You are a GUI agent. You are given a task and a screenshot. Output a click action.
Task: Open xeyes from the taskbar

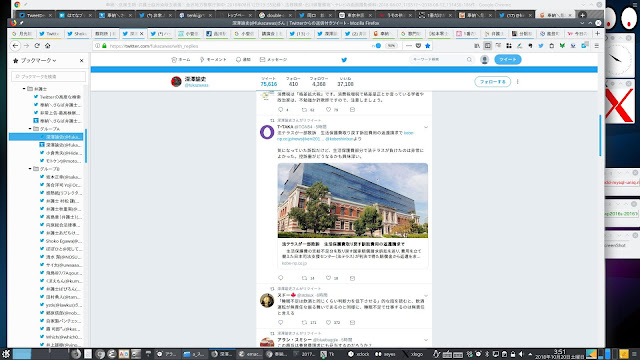386,354
